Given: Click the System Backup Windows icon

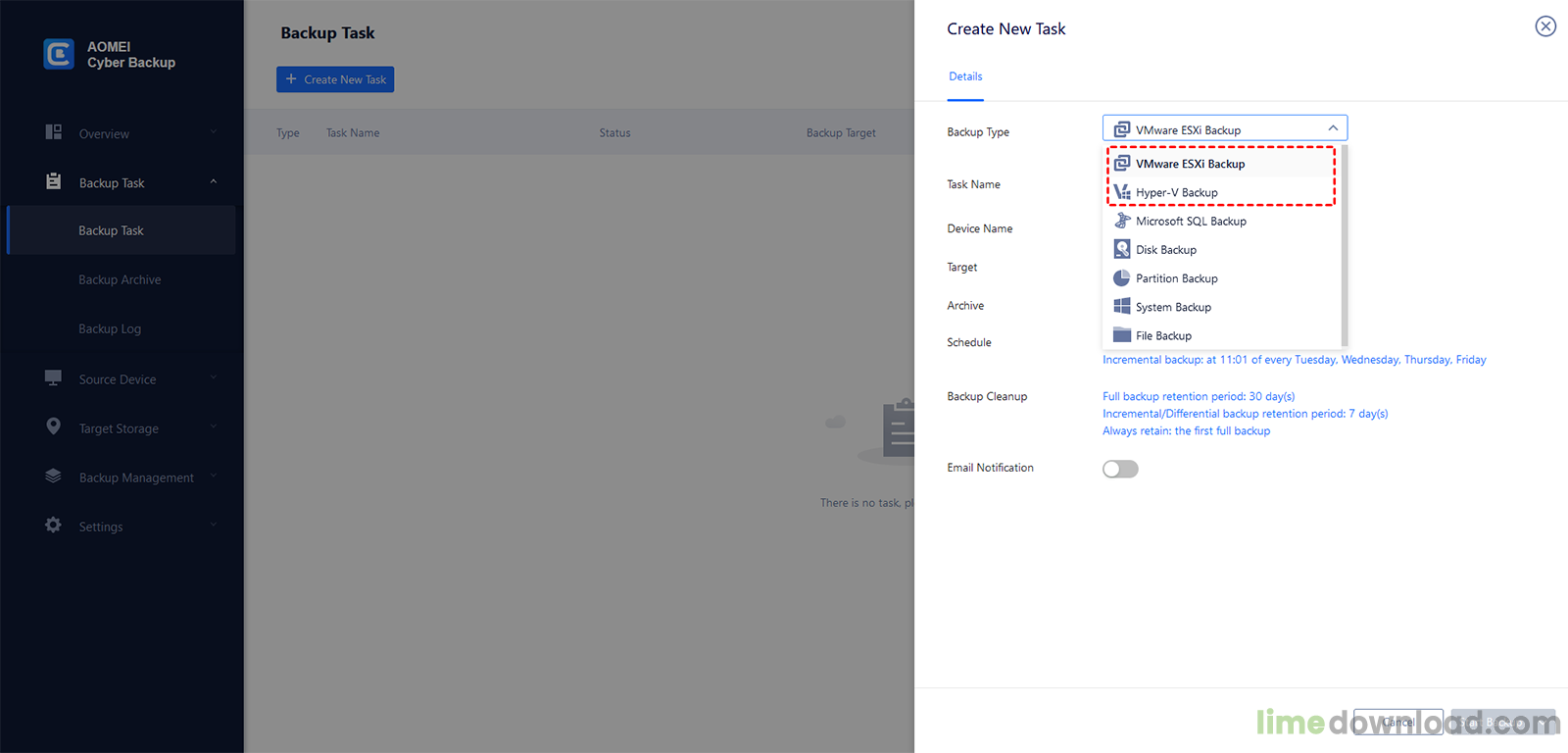Looking at the screenshot, I should (1122, 306).
